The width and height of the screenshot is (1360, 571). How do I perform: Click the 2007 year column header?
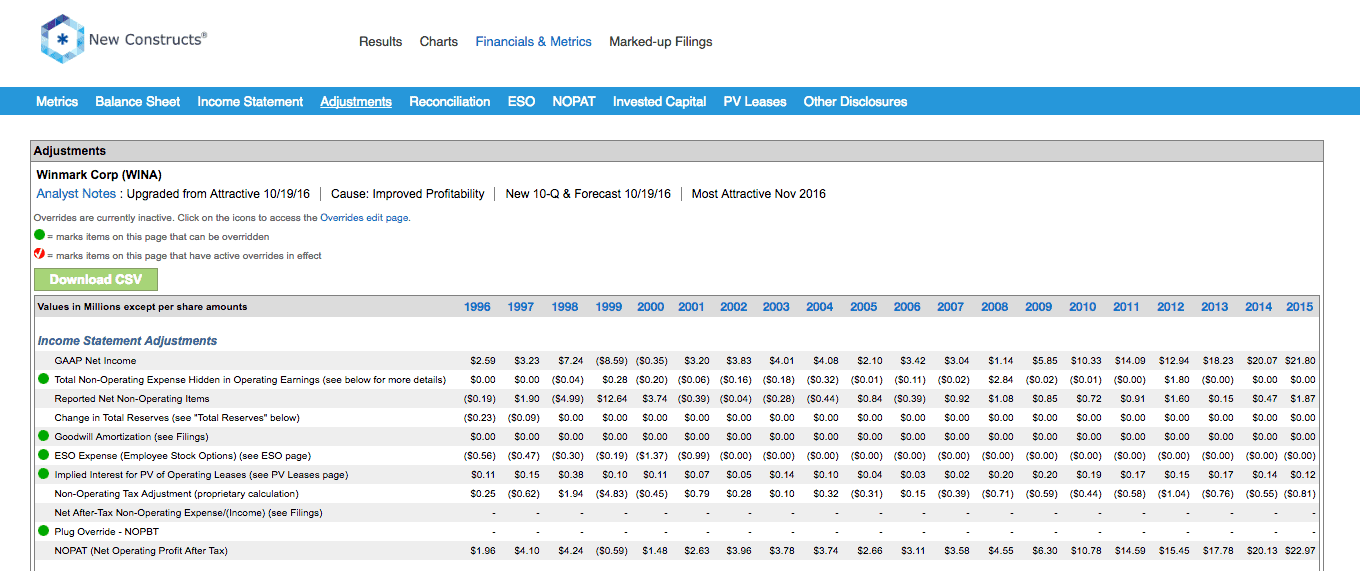tap(950, 307)
